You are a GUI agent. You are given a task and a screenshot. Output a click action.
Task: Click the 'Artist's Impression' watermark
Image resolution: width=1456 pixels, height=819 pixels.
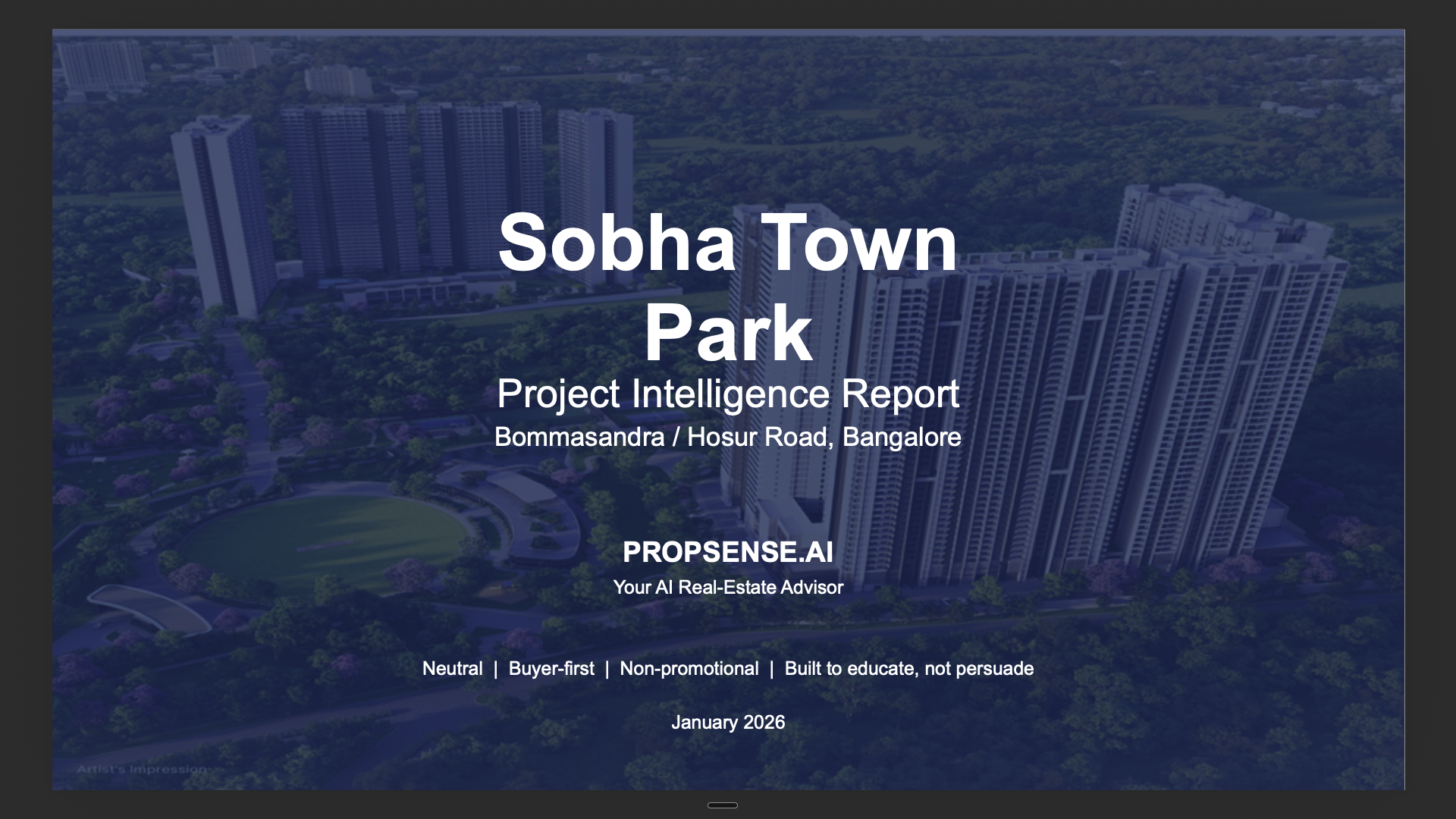[142, 769]
